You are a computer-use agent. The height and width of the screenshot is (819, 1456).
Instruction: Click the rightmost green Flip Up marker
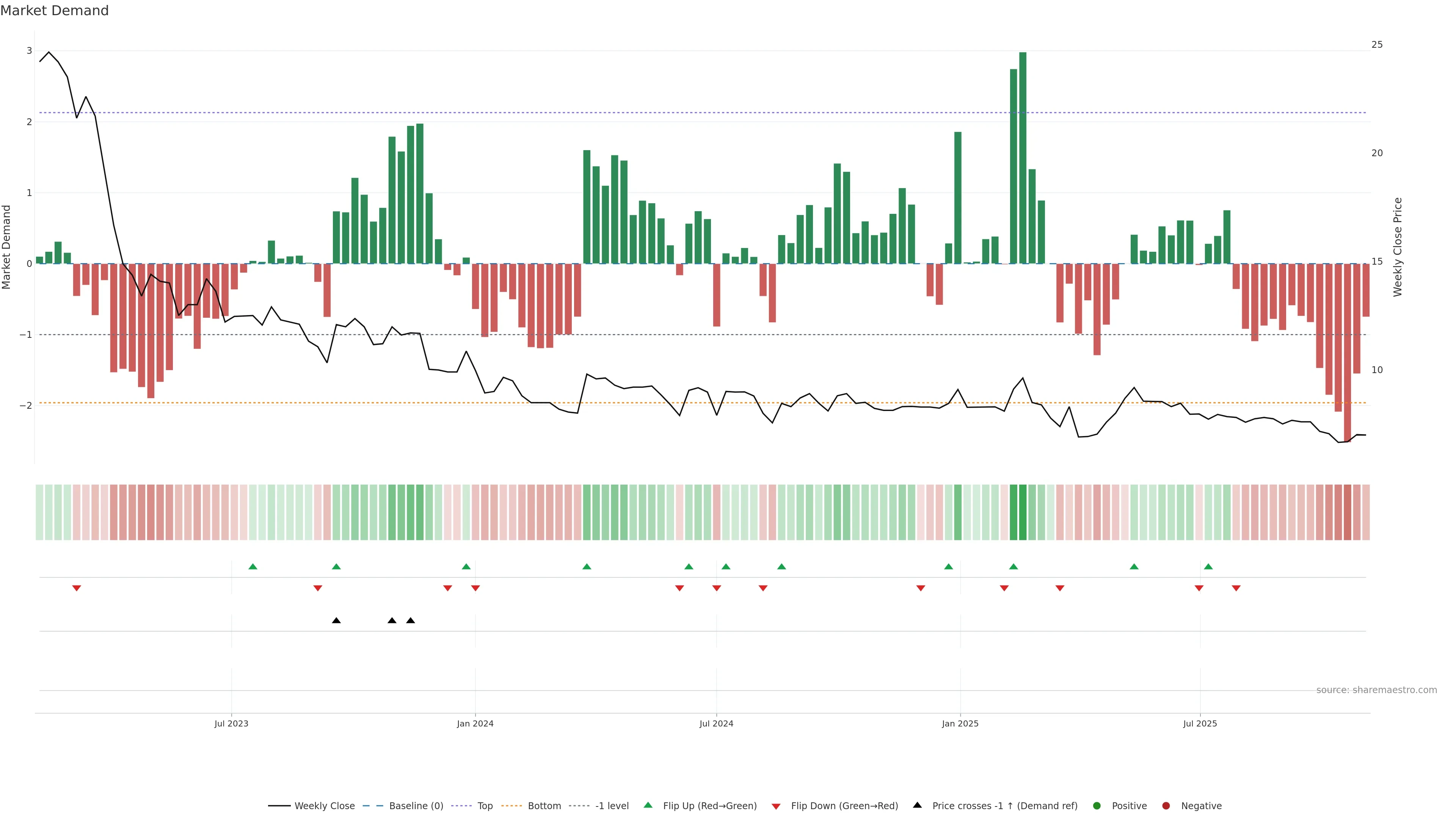[x=1208, y=566]
